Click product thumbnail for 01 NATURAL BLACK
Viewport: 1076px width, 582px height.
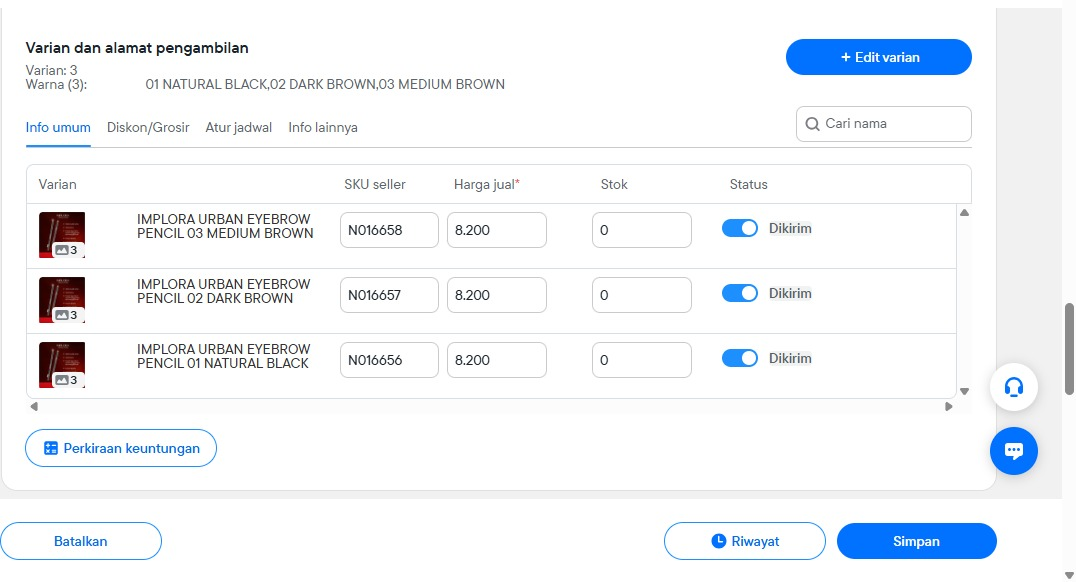click(62, 364)
